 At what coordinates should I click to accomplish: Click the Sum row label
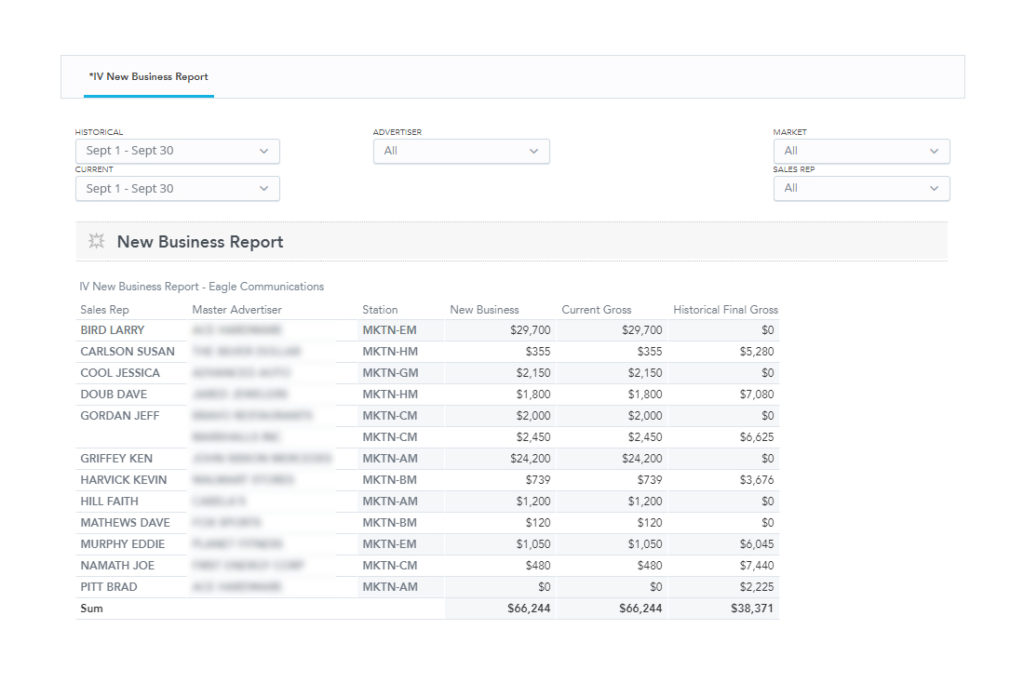(x=91, y=609)
